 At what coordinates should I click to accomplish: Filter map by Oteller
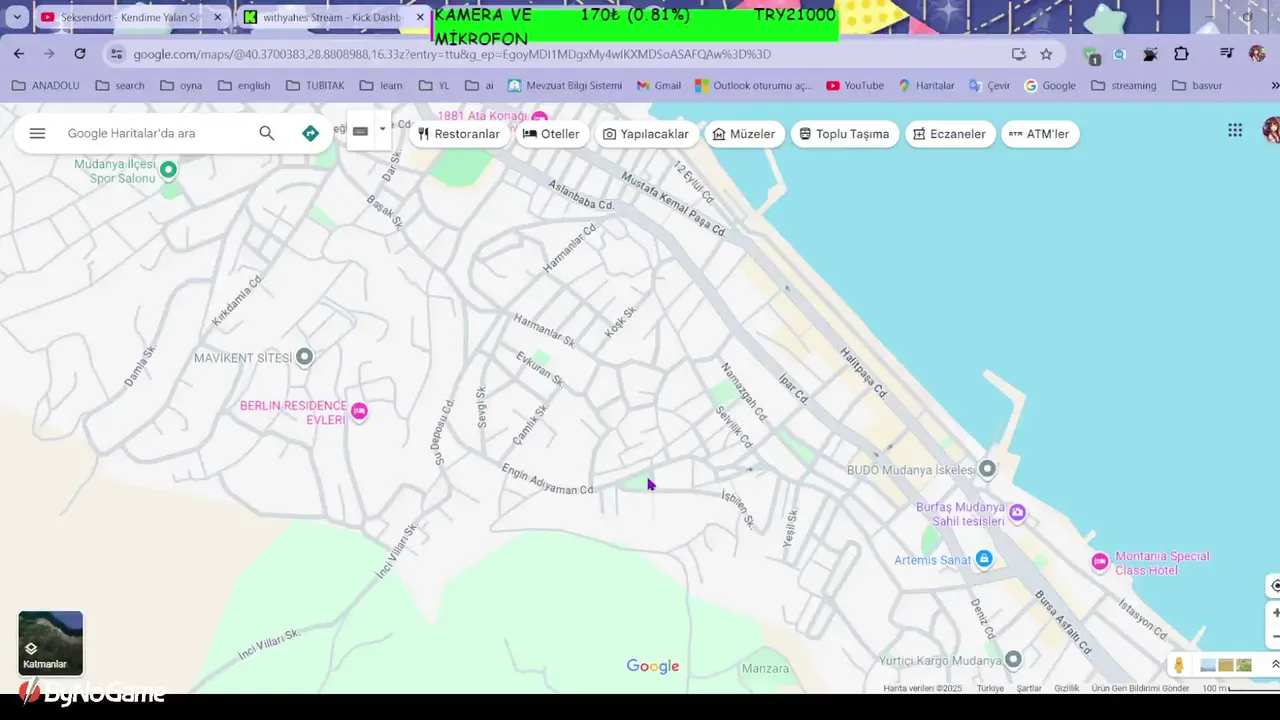[x=551, y=134]
